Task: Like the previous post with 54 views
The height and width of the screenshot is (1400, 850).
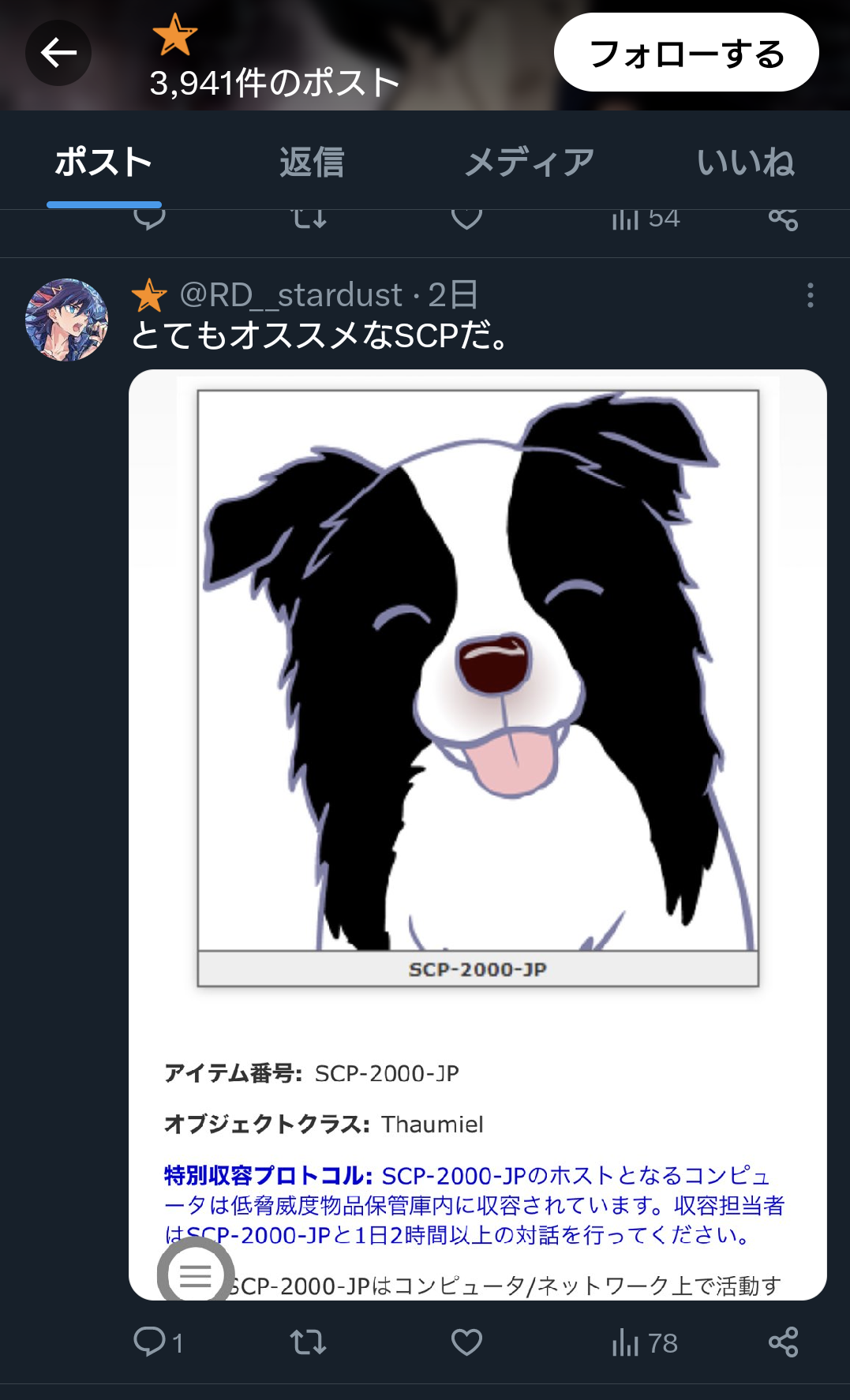Action: coord(466,218)
